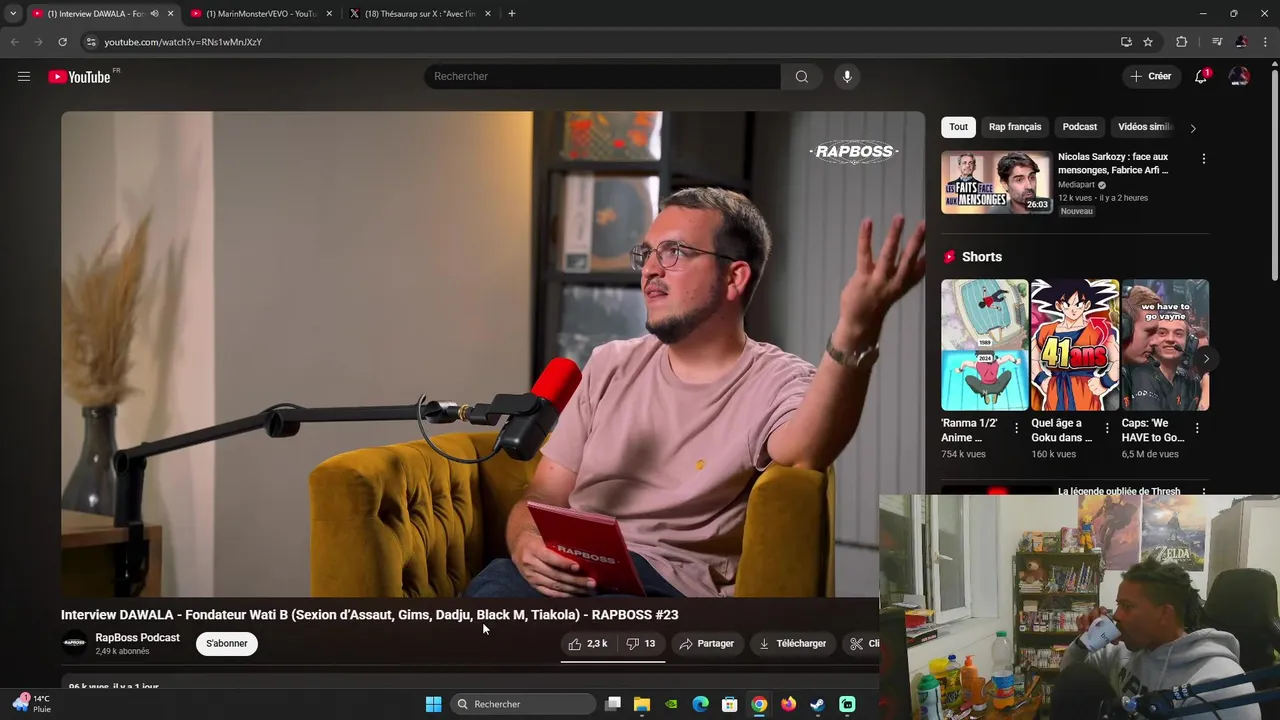
Task: Click the Créer button
Action: coord(1151,76)
